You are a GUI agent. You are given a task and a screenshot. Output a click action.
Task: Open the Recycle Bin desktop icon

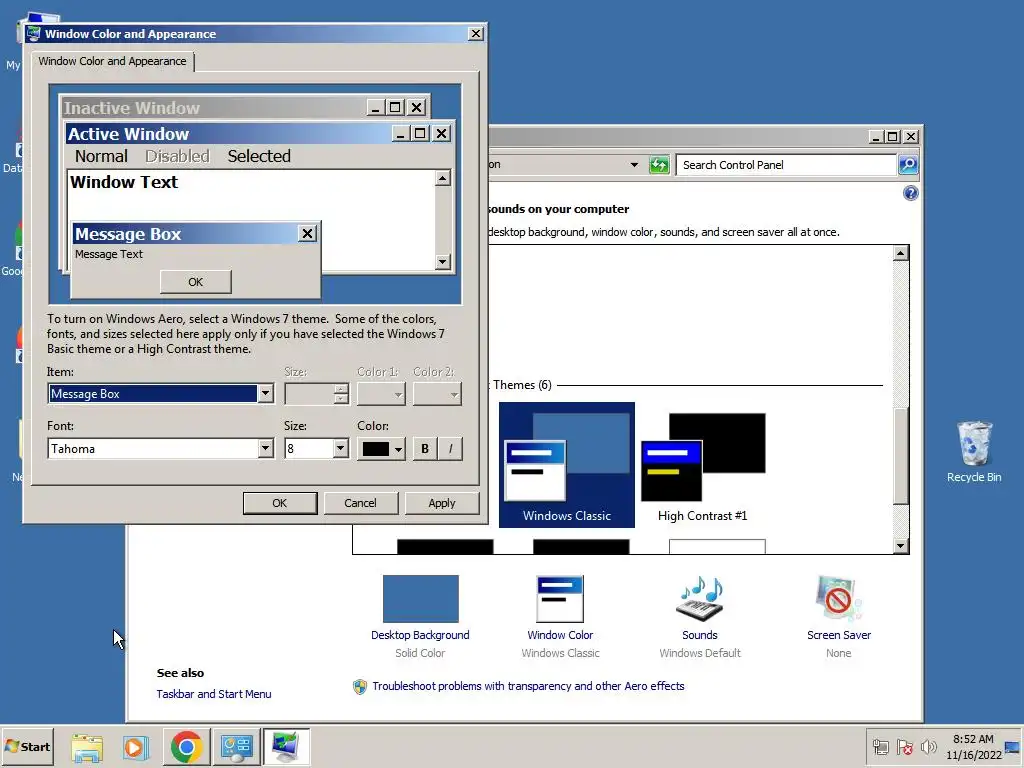click(974, 452)
